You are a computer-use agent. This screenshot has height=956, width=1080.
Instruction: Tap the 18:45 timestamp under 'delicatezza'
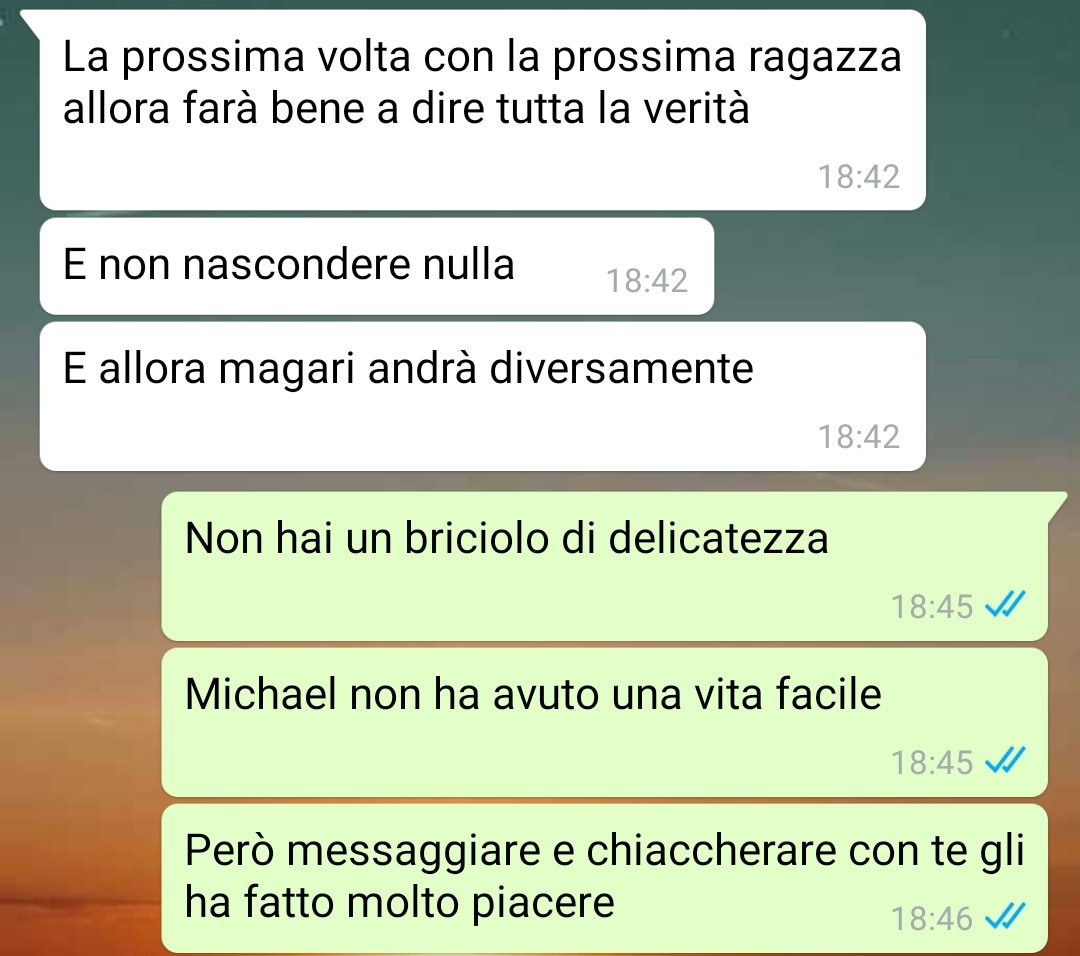[x=932, y=607]
